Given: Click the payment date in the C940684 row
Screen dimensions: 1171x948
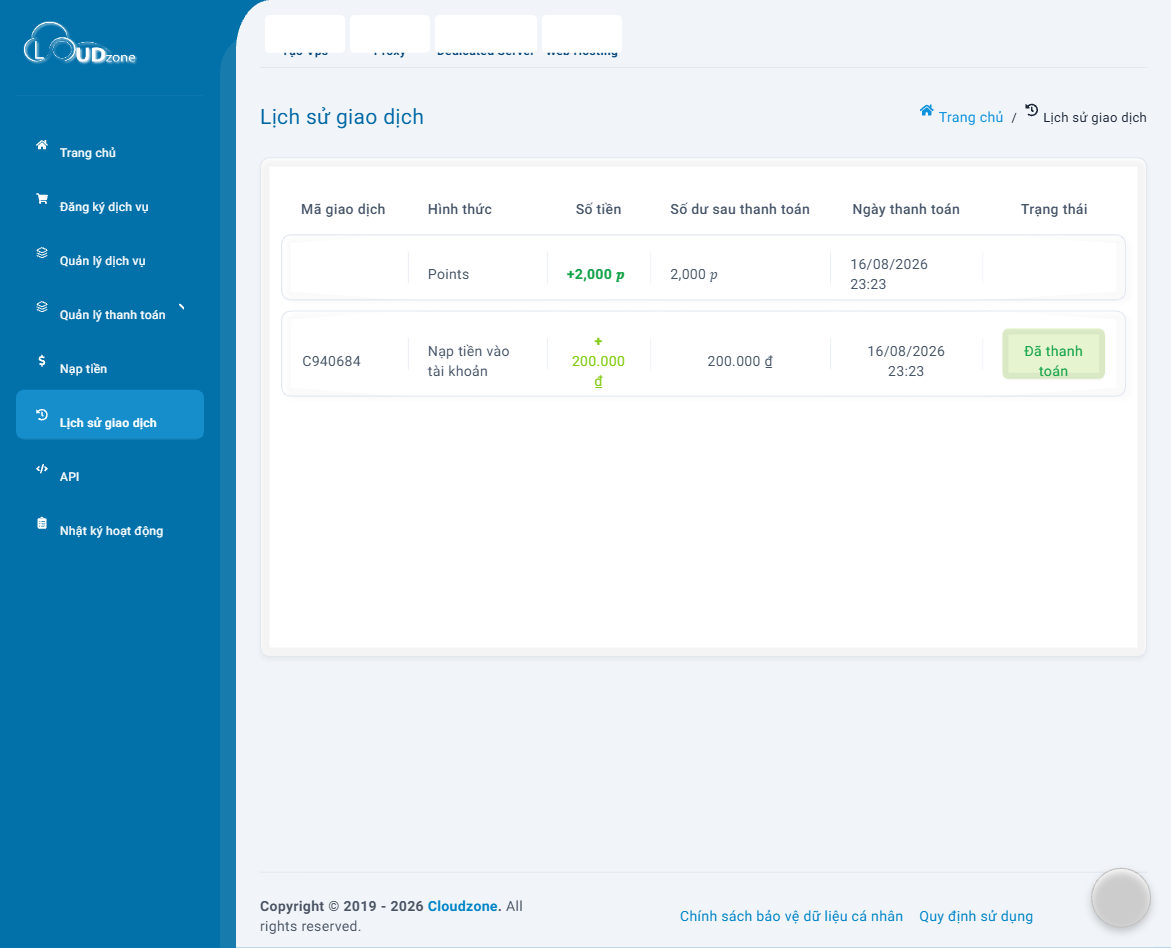Looking at the screenshot, I should tap(906, 361).
